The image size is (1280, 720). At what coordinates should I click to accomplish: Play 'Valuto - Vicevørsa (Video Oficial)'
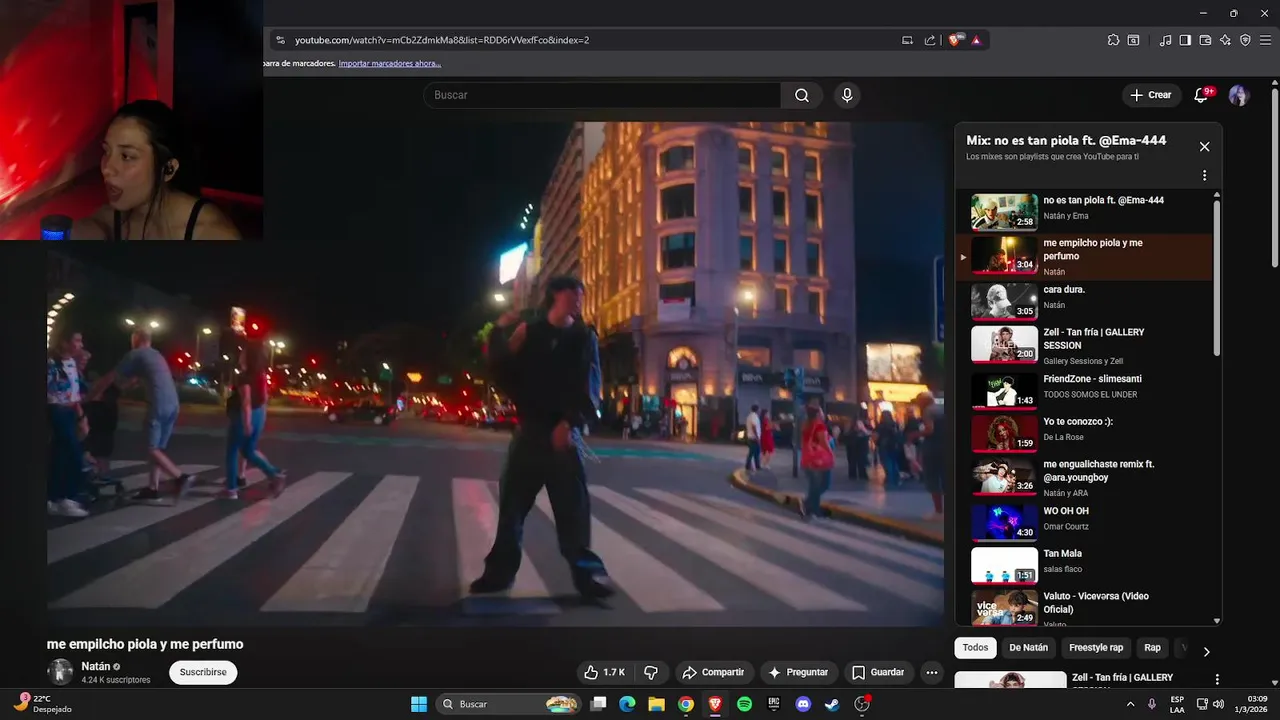[1083, 608]
